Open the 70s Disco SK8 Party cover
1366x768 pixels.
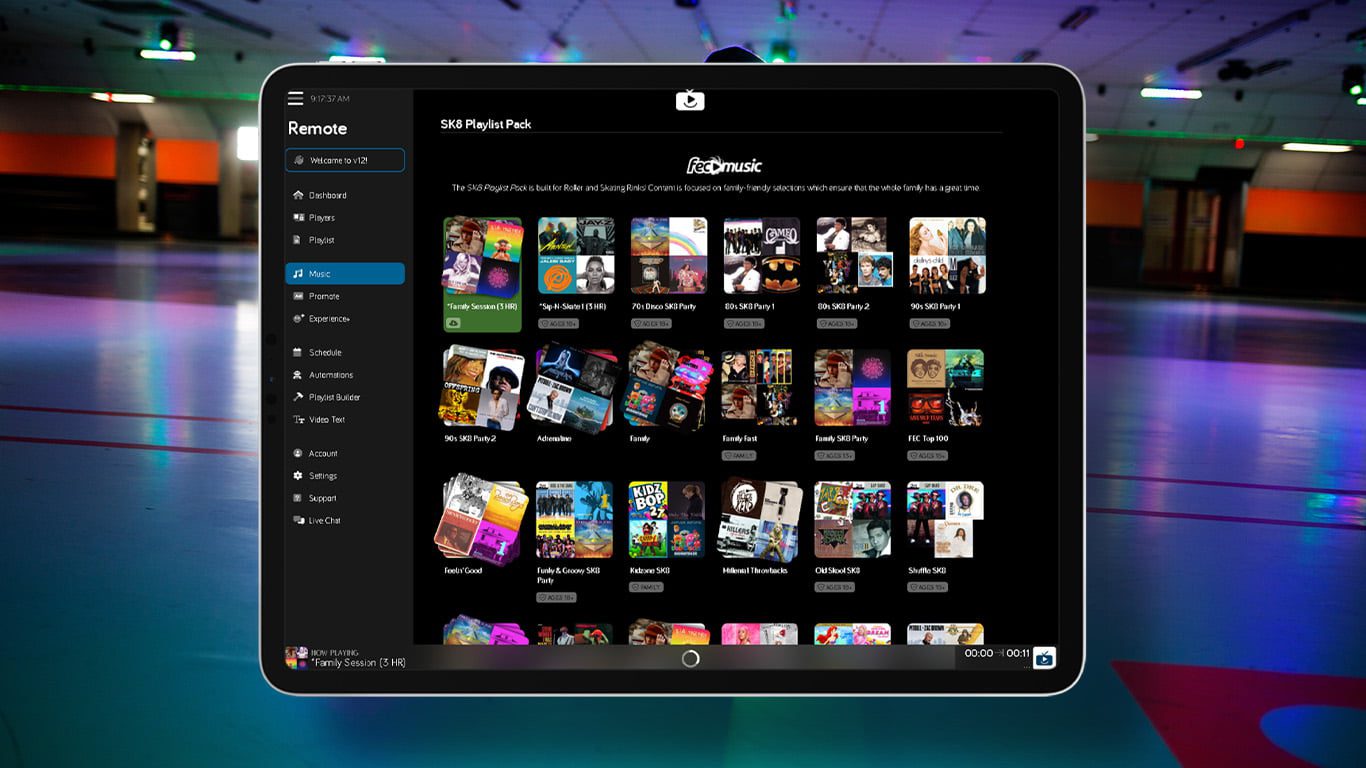click(669, 256)
